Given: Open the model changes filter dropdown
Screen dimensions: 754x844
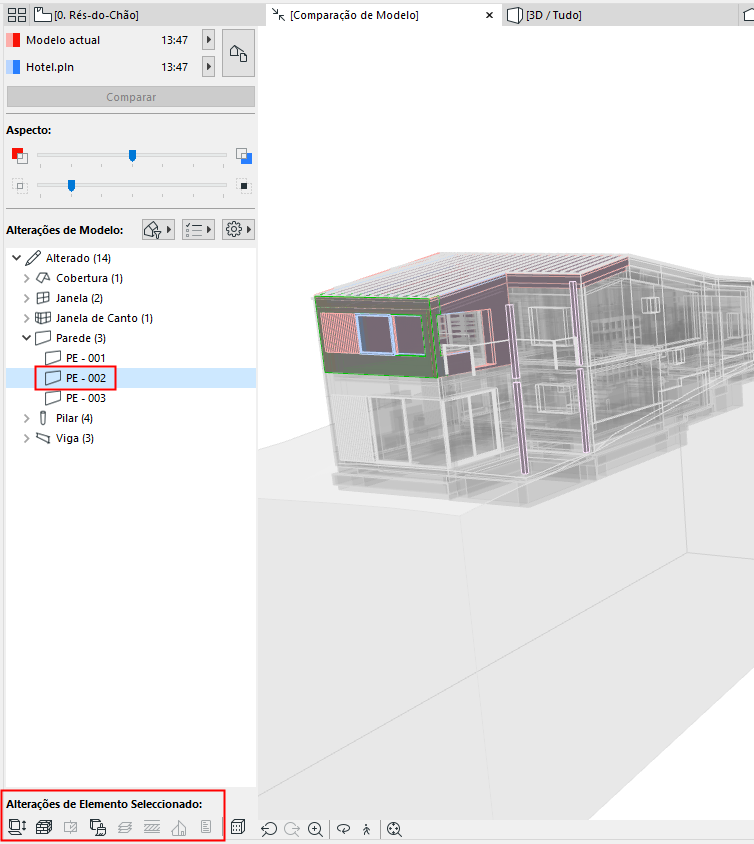Looking at the screenshot, I should click(158, 230).
